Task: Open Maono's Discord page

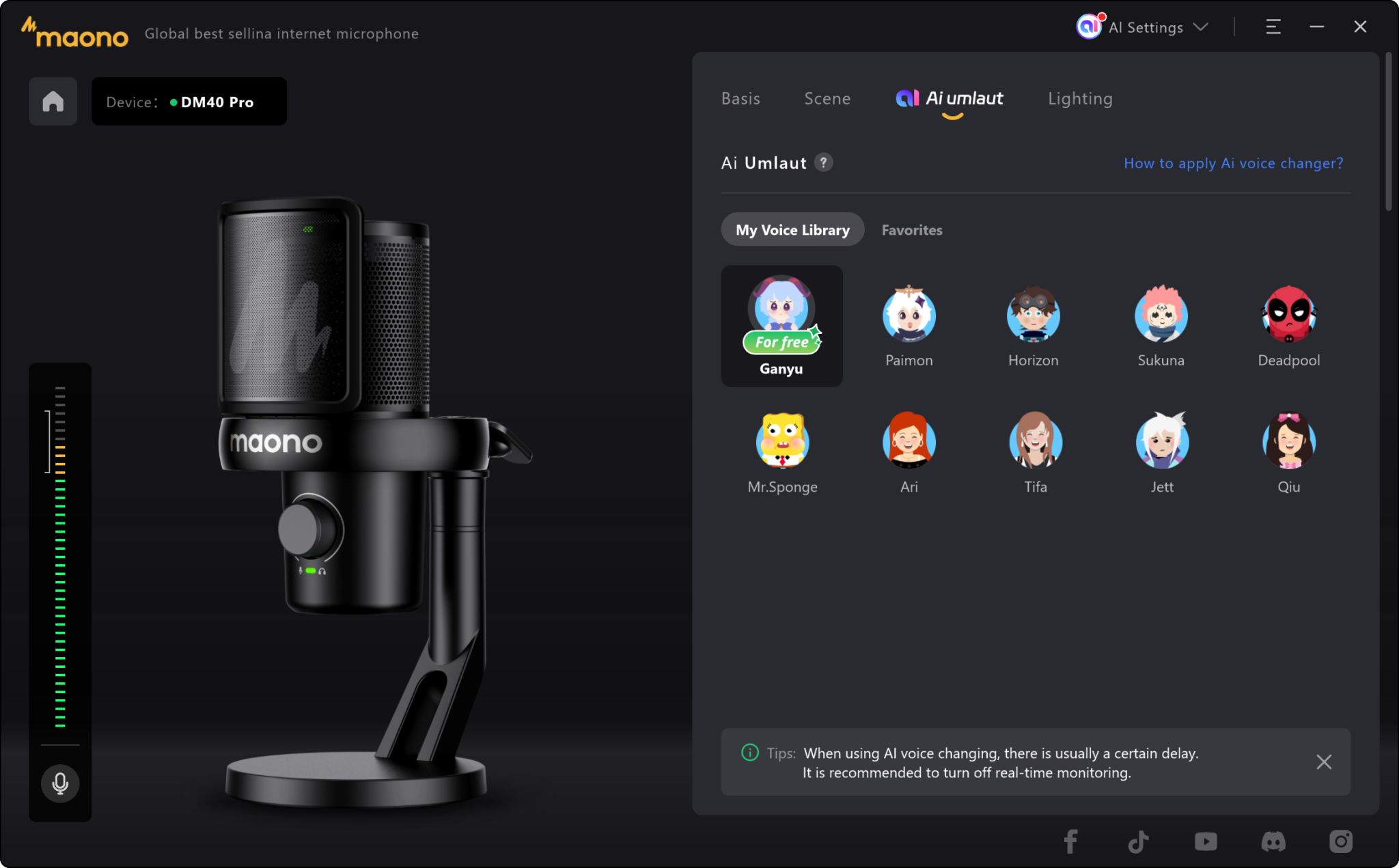Action: pyautogui.click(x=1272, y=842)
